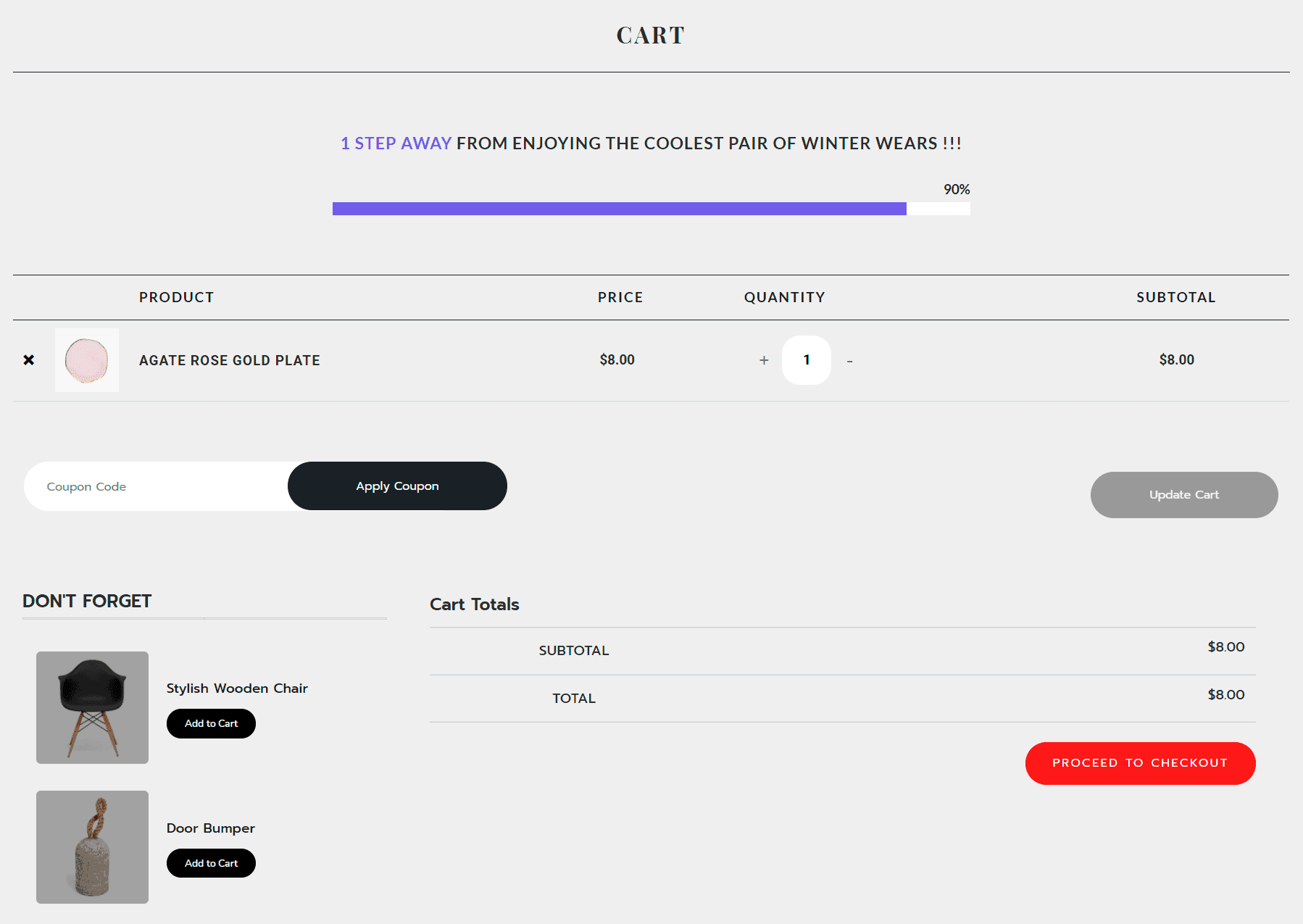Viewport: 1303px width, 924px height.
Task: View the Stylish Wooden Chair thumbnail
Action: (x=91, y=707)
